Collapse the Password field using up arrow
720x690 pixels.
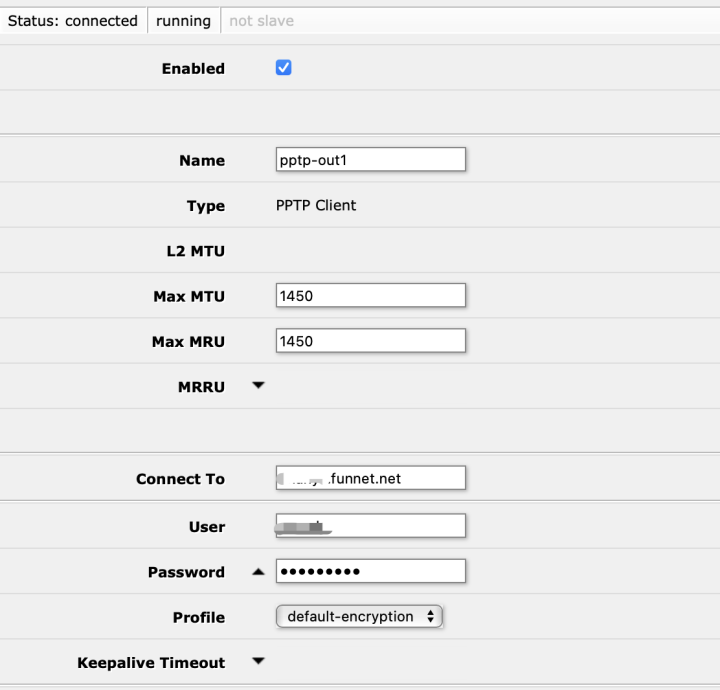point(258,572)
